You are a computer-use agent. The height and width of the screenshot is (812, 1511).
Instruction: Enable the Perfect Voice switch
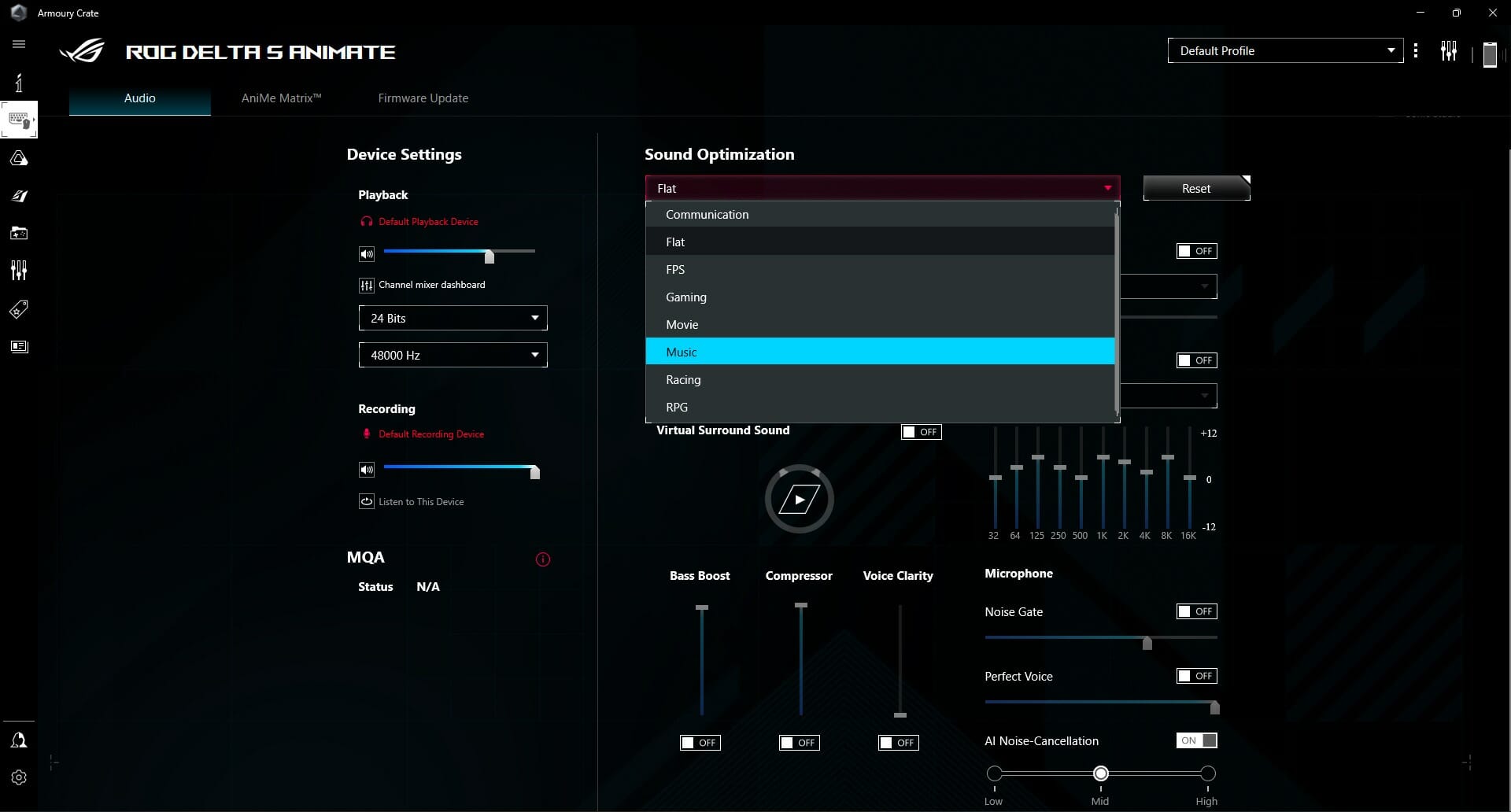tap(1197, 676)
